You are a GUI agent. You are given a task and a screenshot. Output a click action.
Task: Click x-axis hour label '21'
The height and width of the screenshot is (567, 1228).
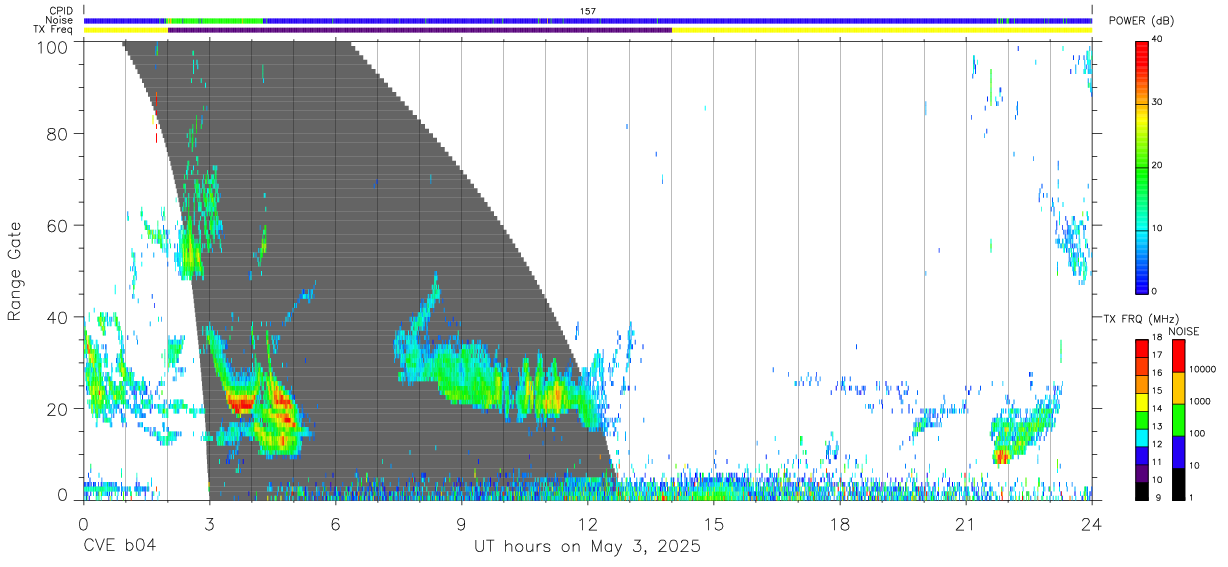coord(965,524)
